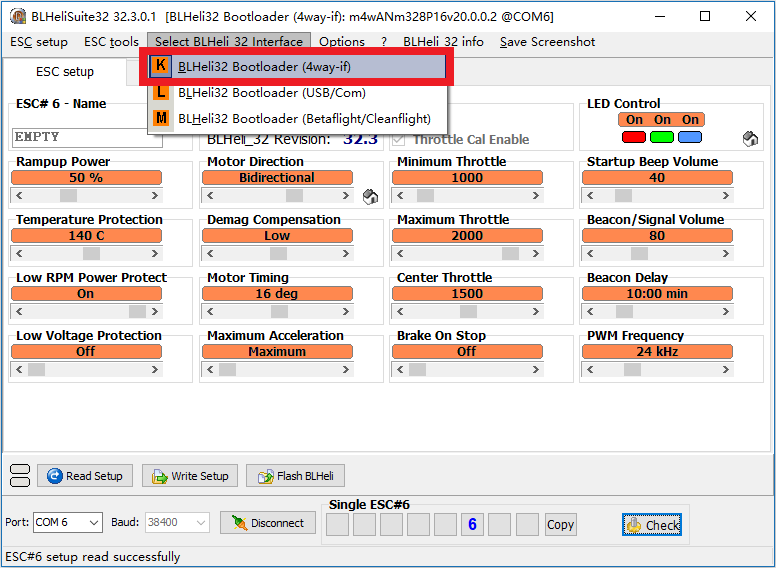Open the BLHeli 32 info menu

pyautogui.click(x=443, y=41)
